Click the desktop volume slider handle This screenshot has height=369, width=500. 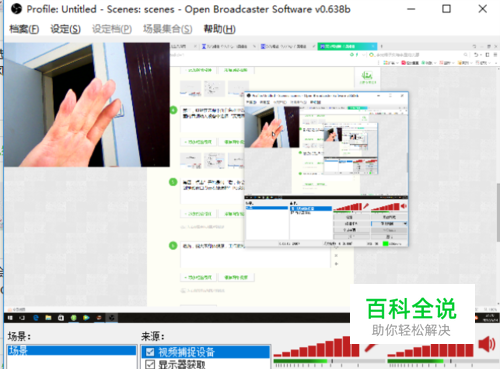point(451,361)
